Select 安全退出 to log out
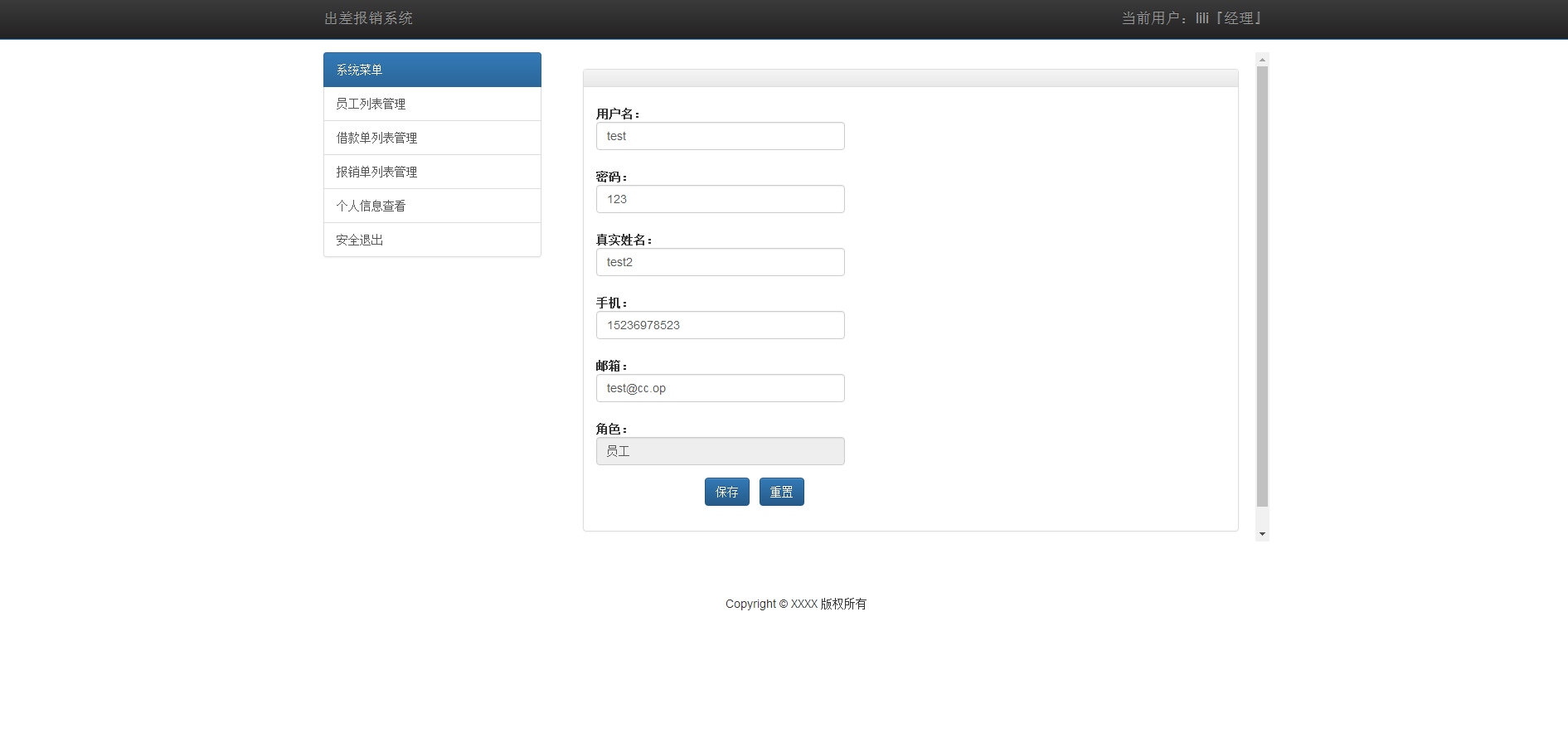Image resolution: width=1568 pixels, height=738 pixels. 432,240
